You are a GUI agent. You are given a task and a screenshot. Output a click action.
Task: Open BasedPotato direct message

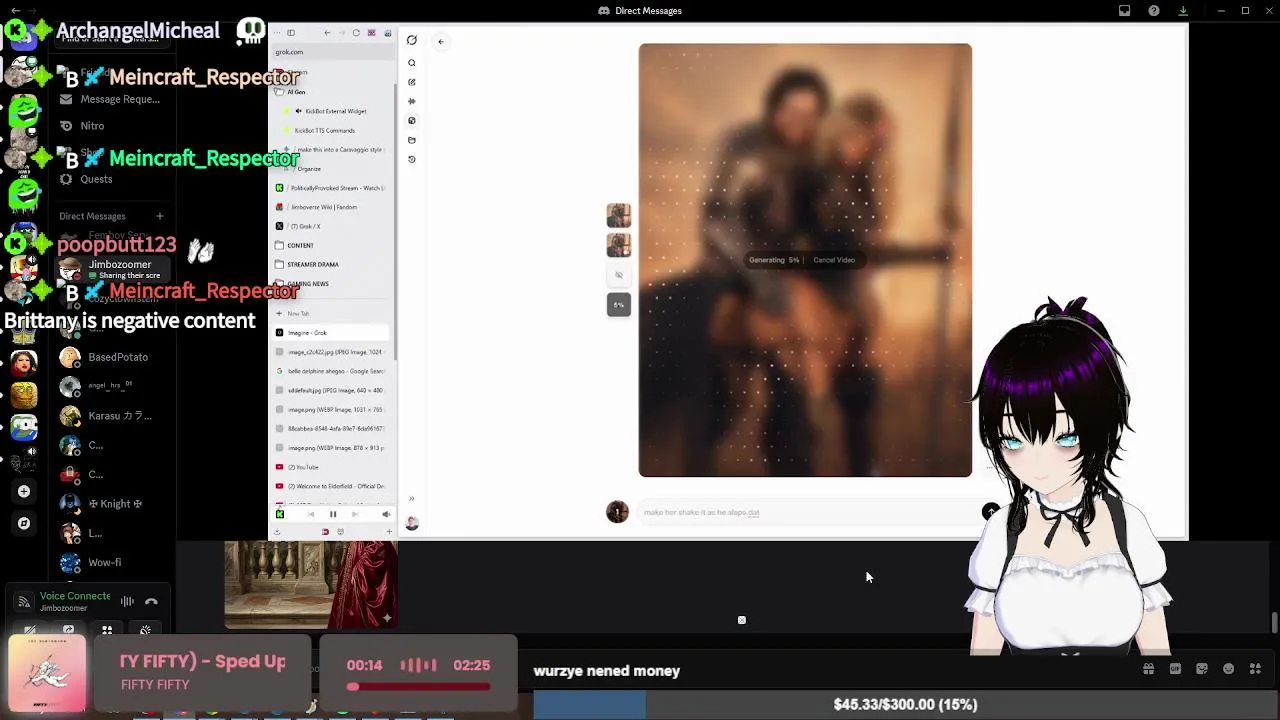(x=112, y=357)
